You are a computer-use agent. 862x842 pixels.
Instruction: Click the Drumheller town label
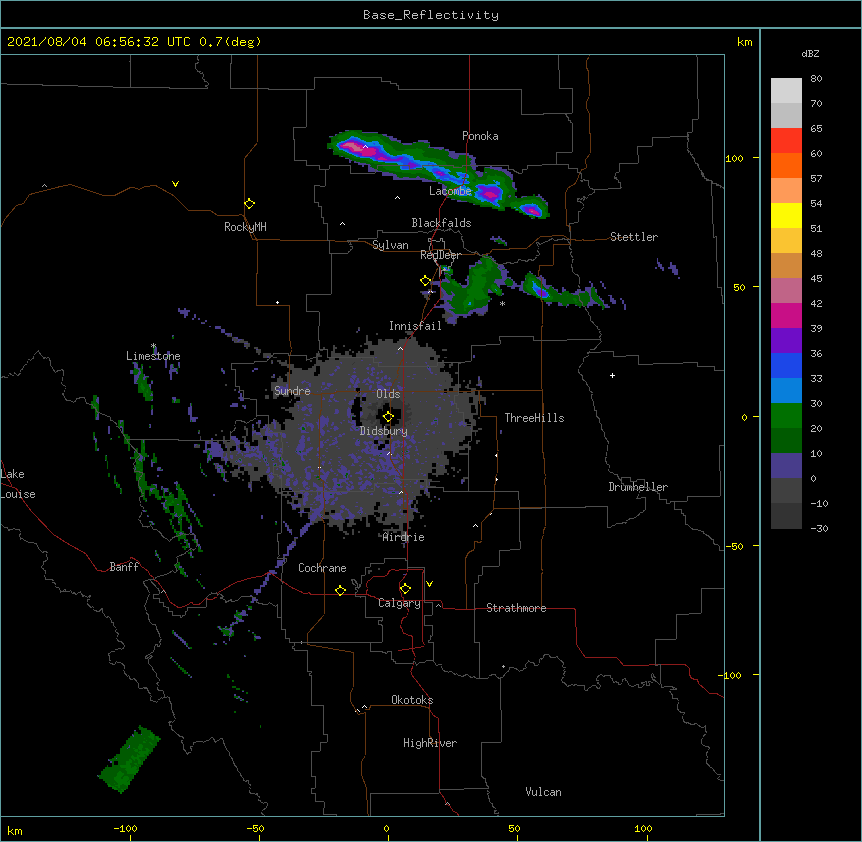tap(638, 487)
